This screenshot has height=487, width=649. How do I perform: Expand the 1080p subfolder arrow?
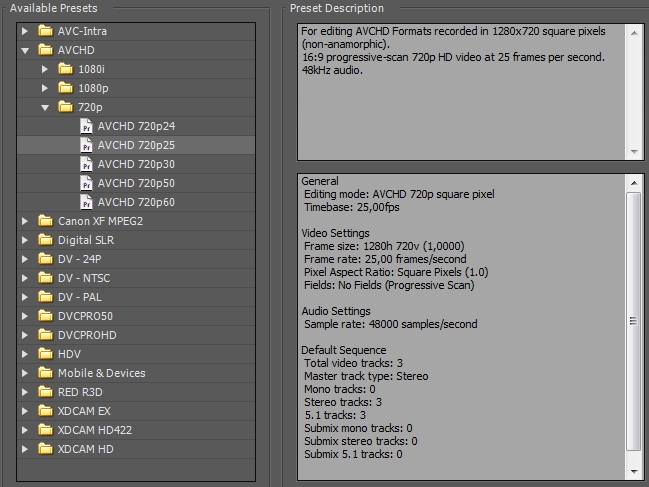pyautogui.click(x=45, y=88)
